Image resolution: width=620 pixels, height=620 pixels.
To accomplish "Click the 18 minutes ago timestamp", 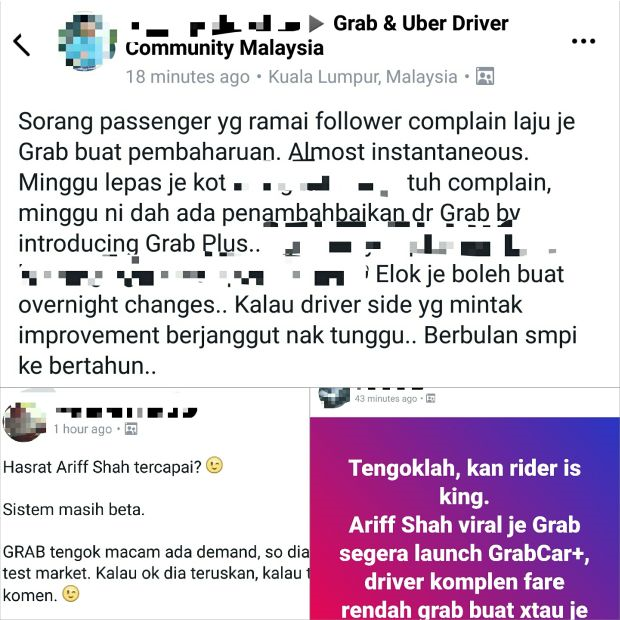I will tap(187, 77).
